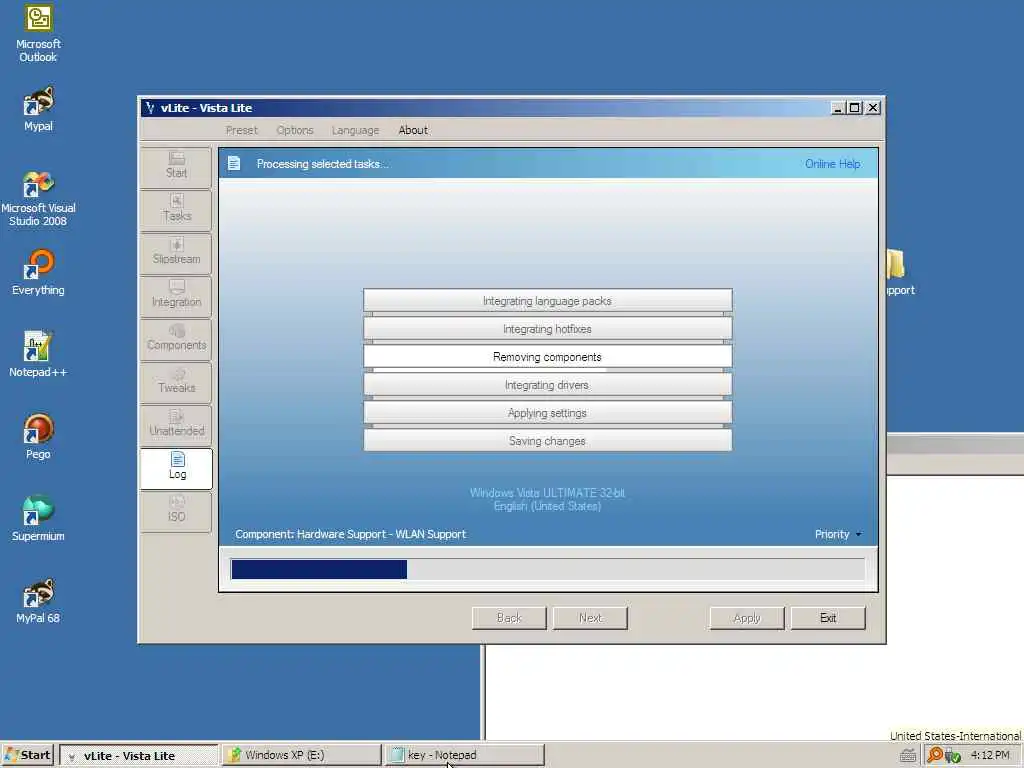The image size is (1024, 768).
Task: Minimize the vLite window
Action: click(838, 108)
